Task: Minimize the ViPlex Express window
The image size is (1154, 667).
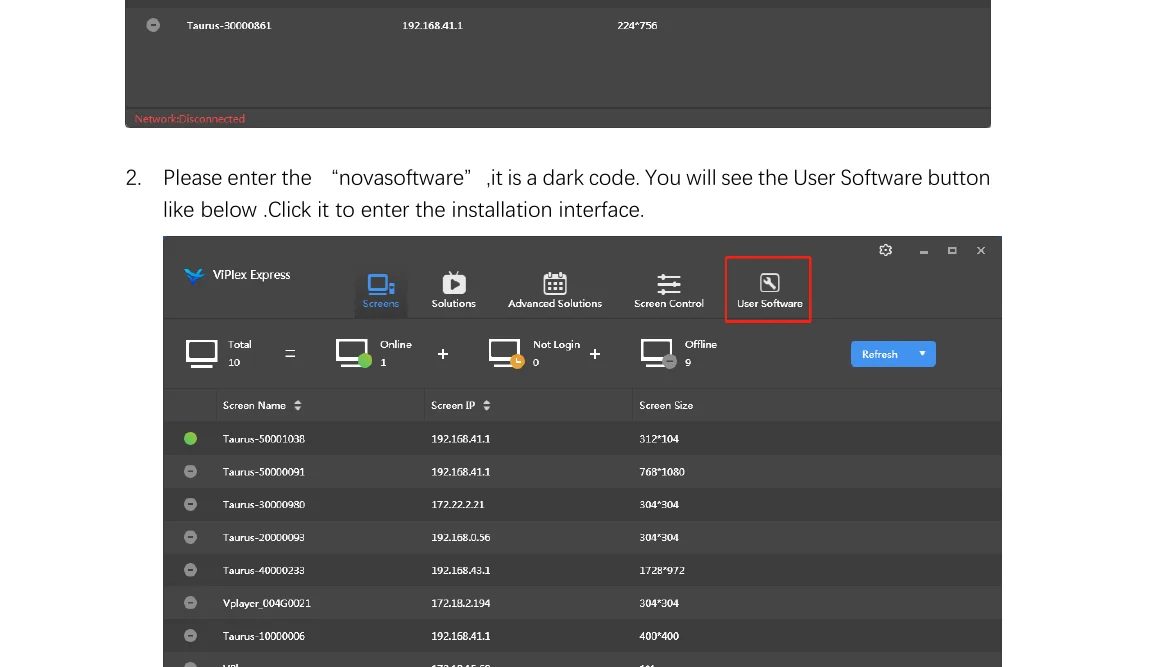Action: tap(924, 251)
